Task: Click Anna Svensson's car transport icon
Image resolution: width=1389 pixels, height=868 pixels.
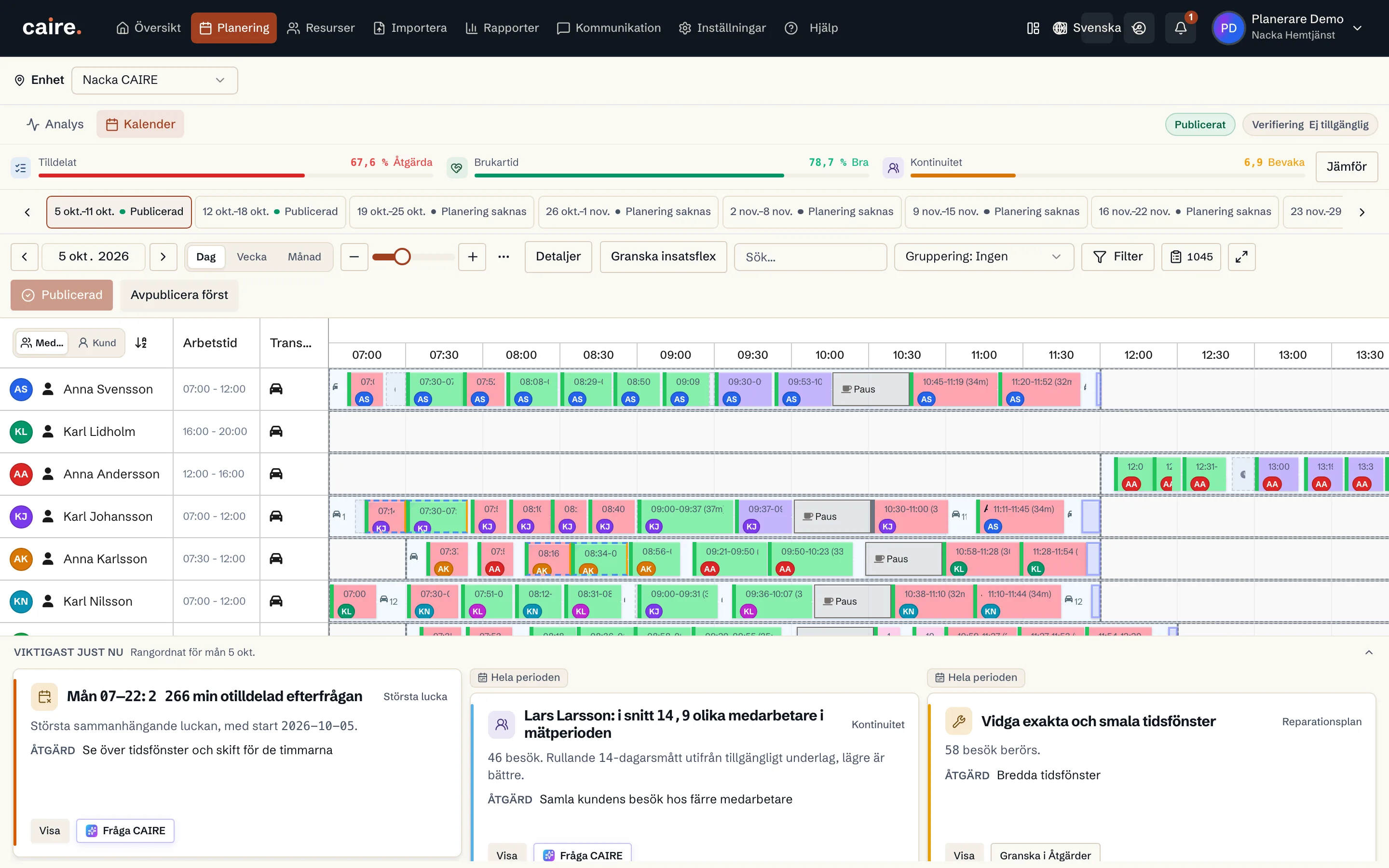Action: point(276,389)
